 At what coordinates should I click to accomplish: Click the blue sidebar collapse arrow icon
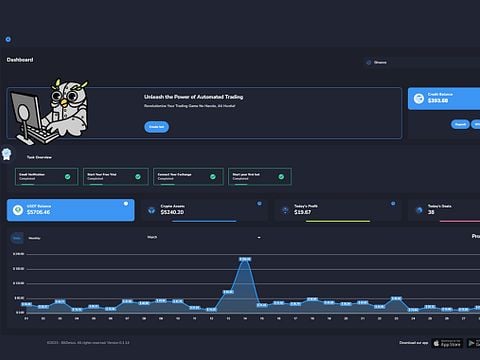8,39
